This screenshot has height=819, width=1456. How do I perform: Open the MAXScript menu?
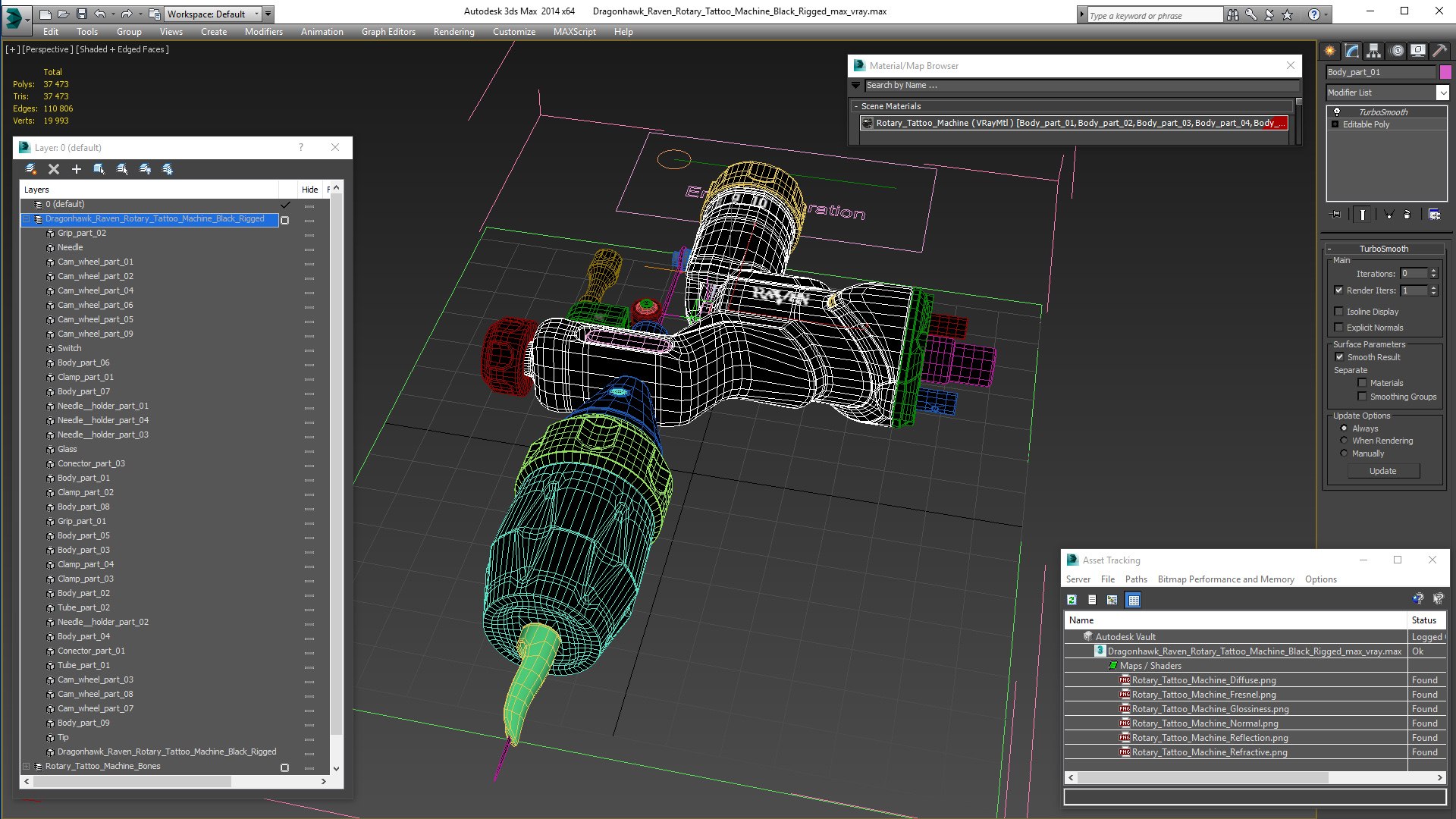coord(574,32)
